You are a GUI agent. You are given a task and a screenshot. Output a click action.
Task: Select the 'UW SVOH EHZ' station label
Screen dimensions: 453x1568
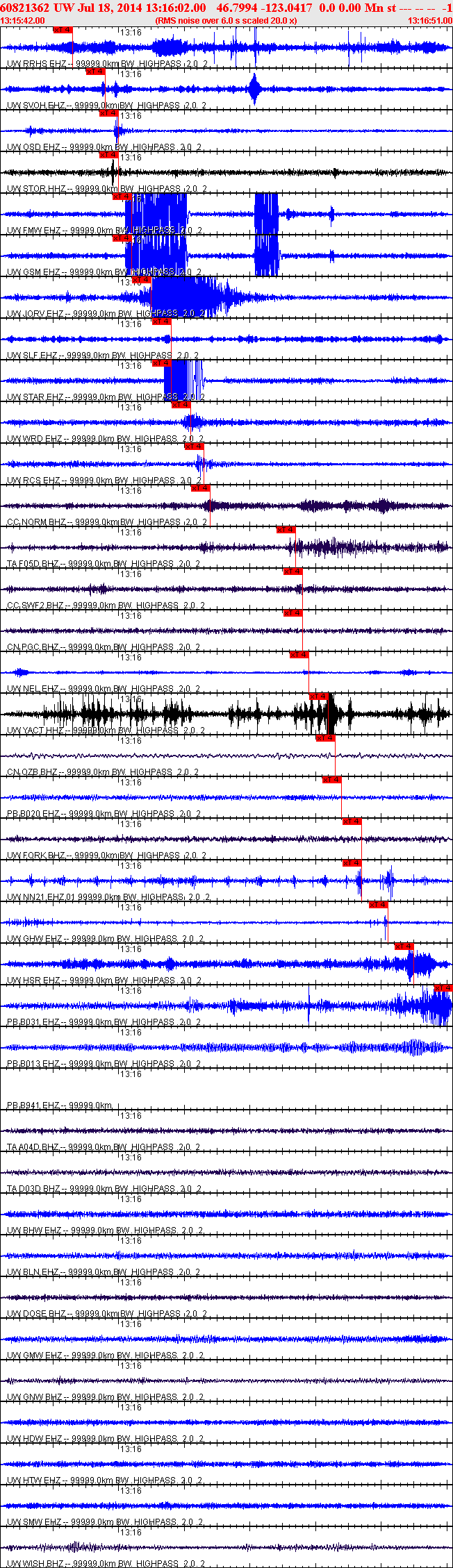[37, 106]
